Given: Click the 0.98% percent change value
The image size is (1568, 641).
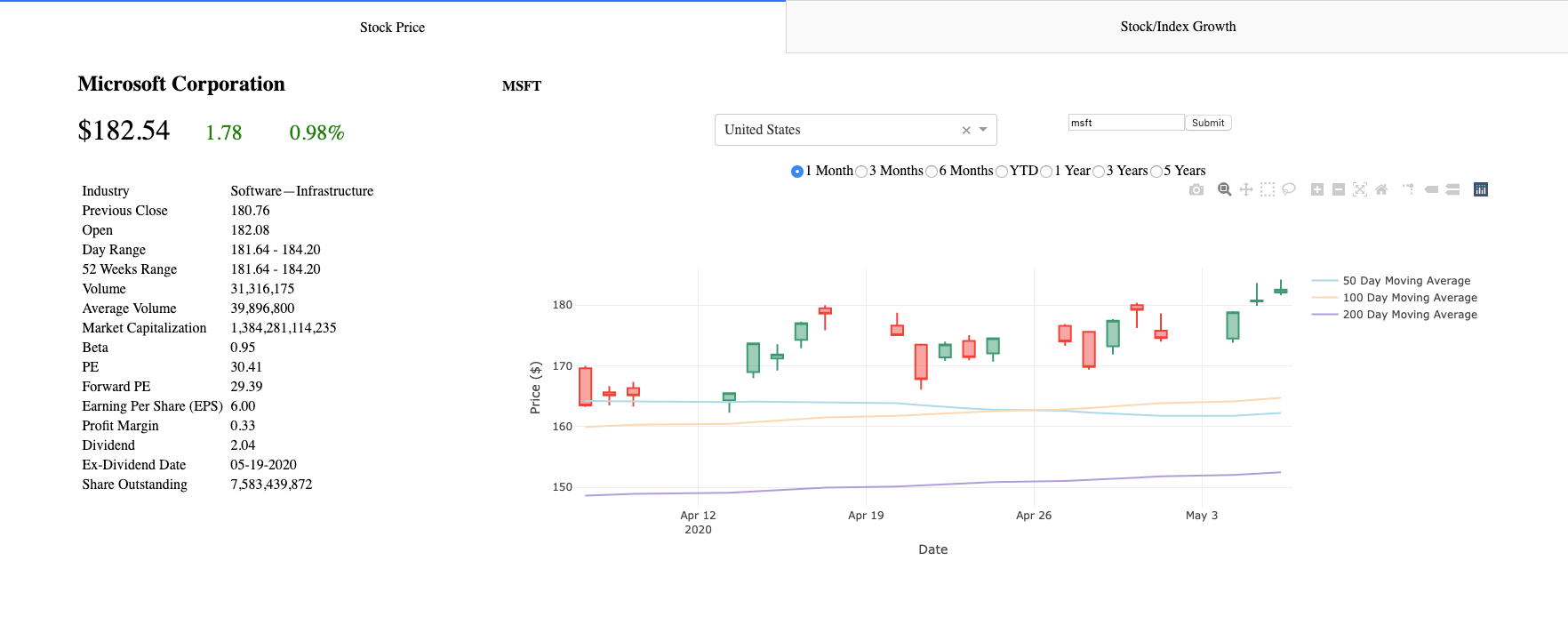Looking at the screenshot, I should point(316,132).
